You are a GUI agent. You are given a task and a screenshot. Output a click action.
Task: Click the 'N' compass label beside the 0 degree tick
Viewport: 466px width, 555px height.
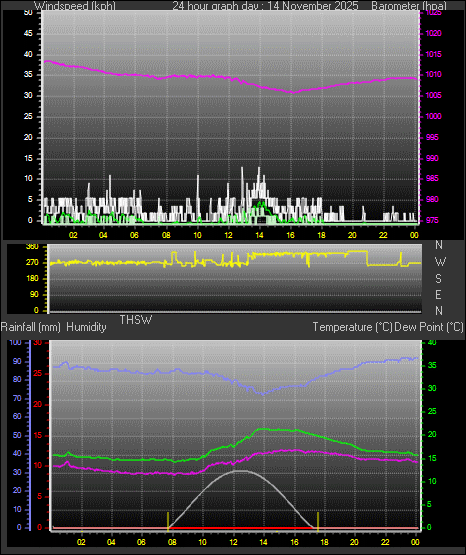pos(439,311)
